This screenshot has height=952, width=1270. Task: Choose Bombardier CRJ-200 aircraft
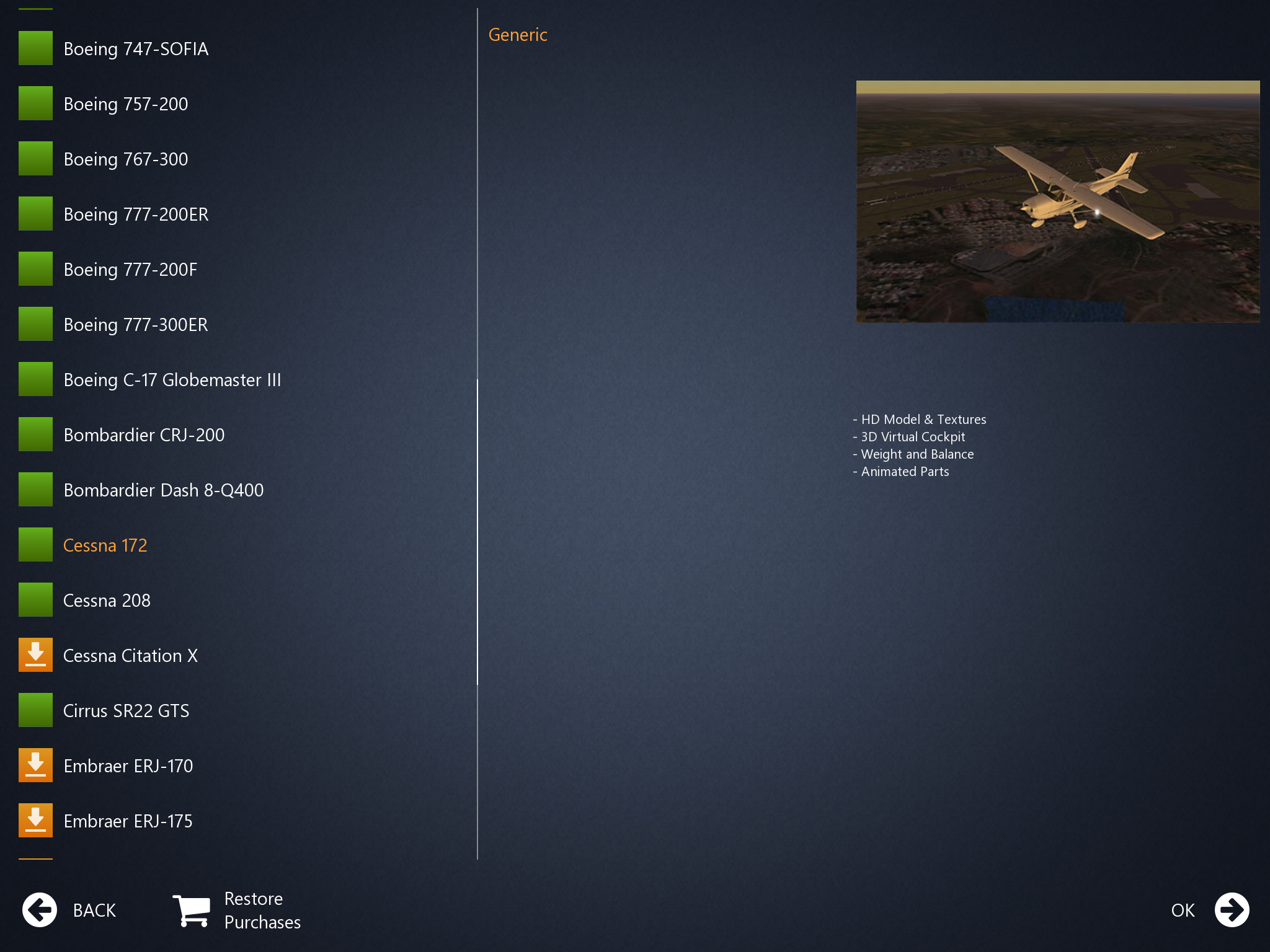click(144, 435)
